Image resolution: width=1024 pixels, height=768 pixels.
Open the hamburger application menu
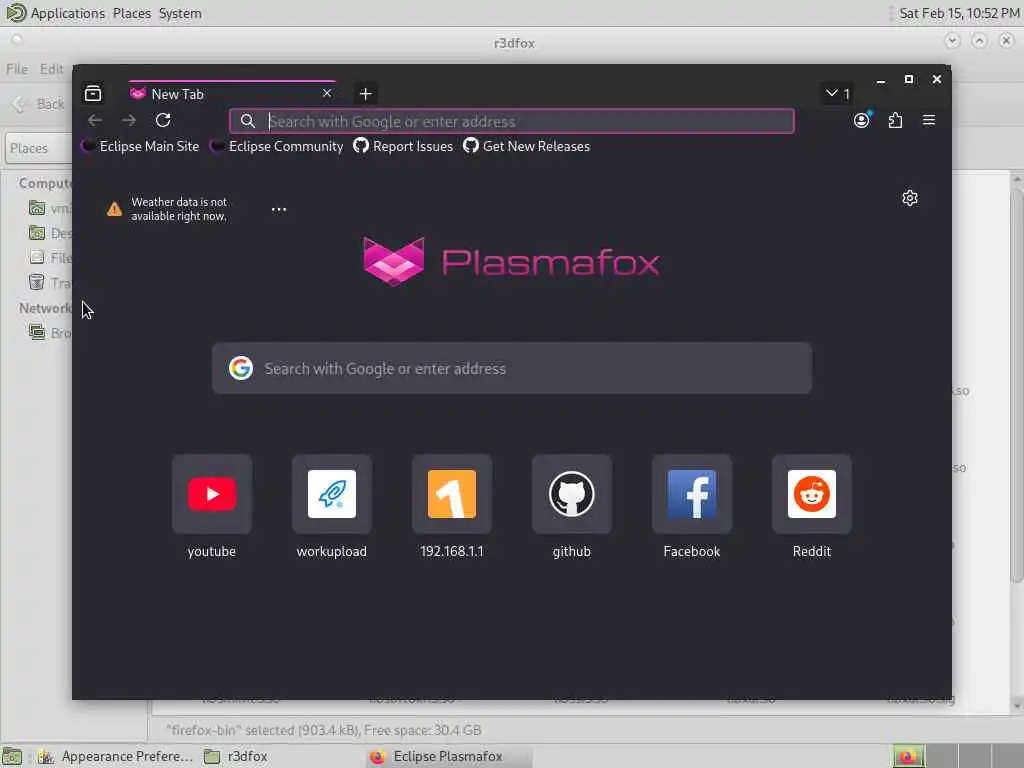[929, 120]
